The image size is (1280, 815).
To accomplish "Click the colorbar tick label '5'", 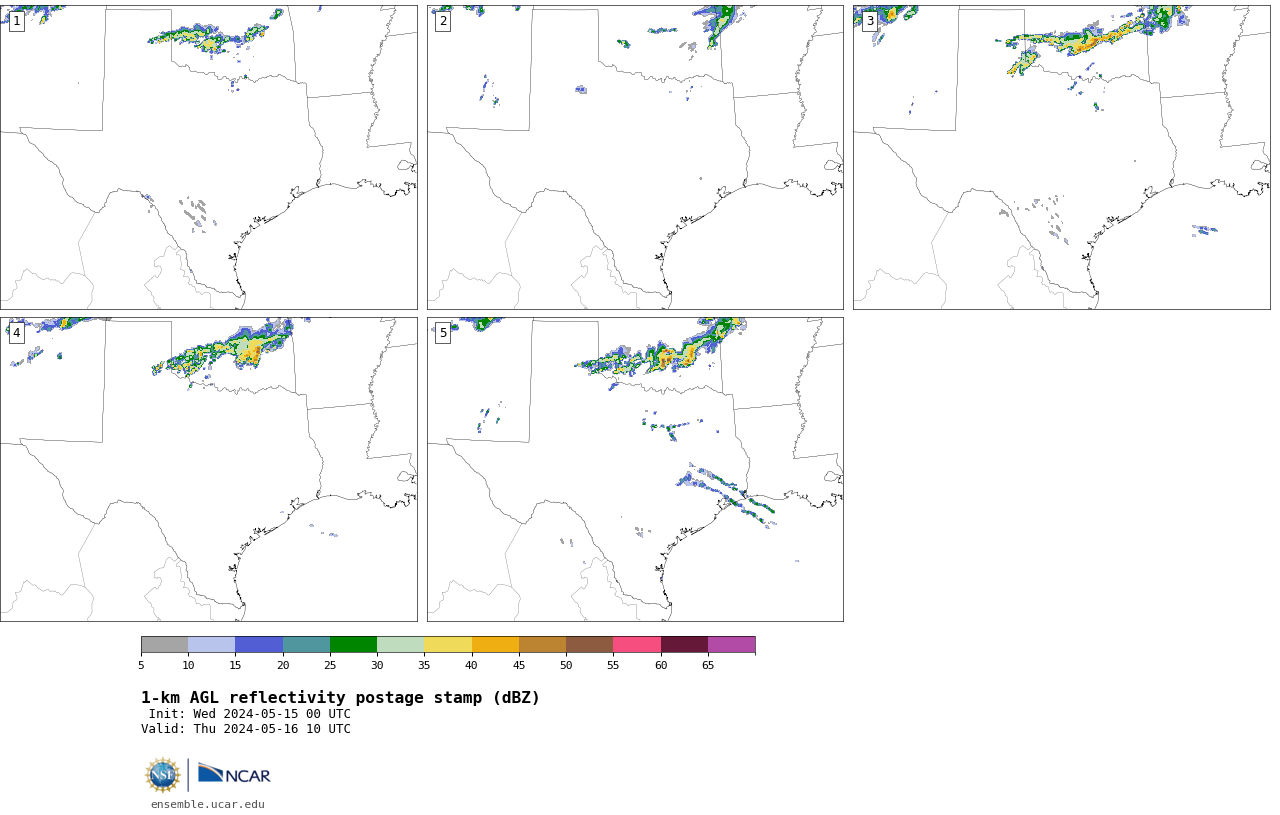I will [141, 666].
